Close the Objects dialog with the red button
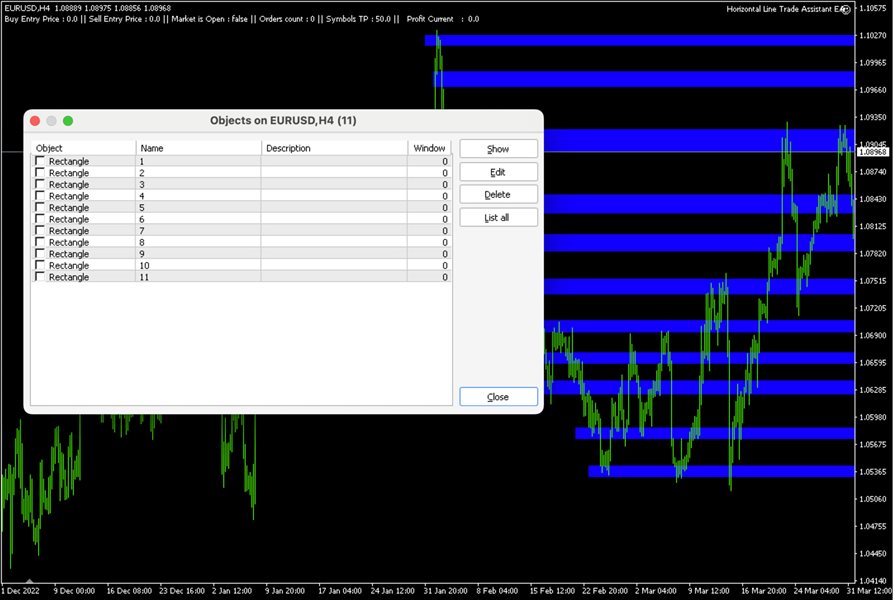 pos(35,121)
